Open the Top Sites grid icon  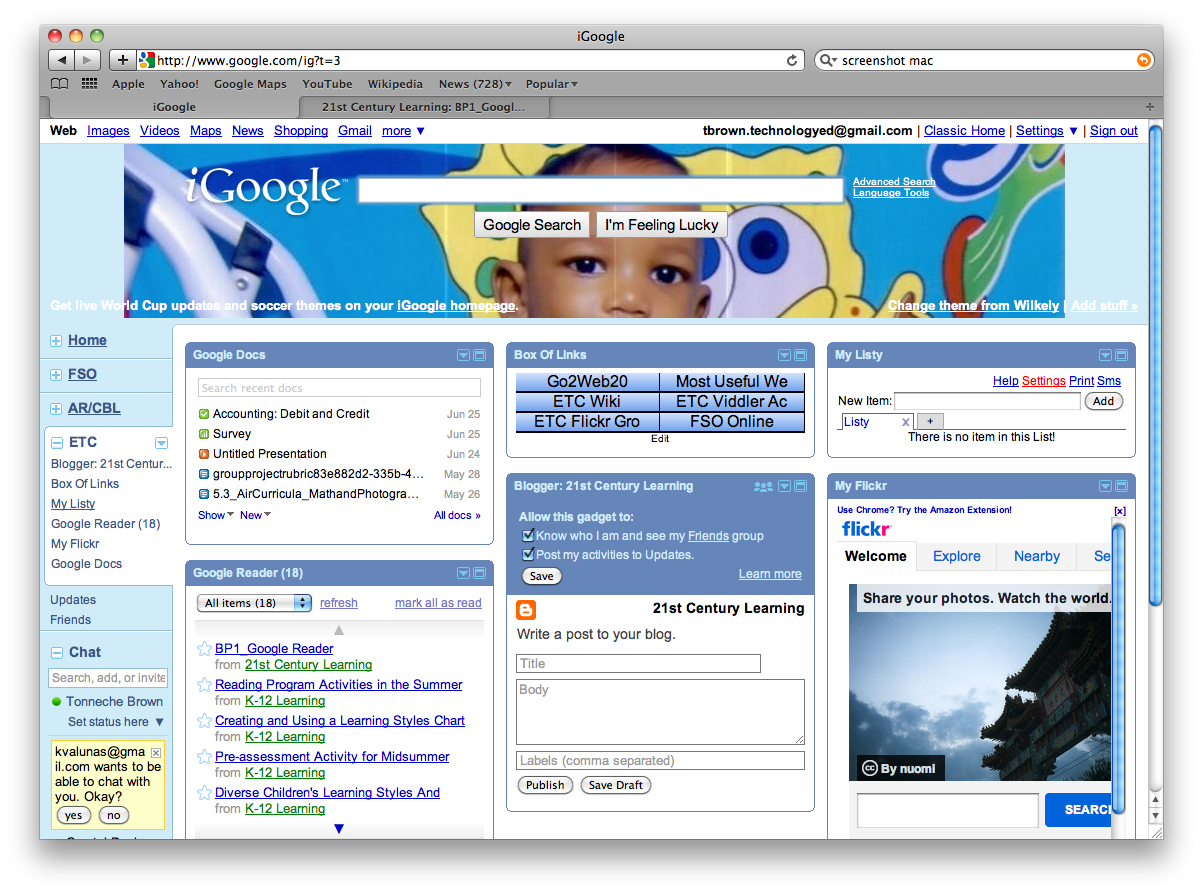89,84
